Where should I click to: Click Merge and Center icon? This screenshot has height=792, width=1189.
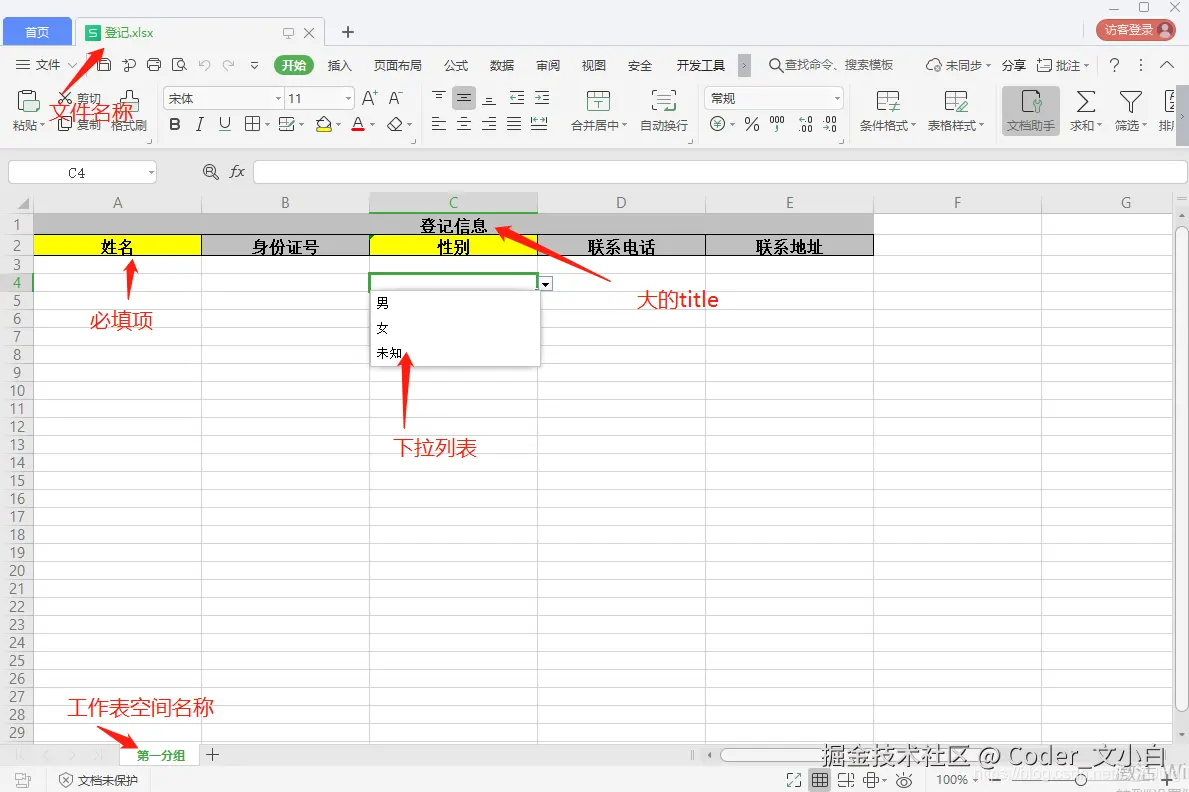[598, 101]
